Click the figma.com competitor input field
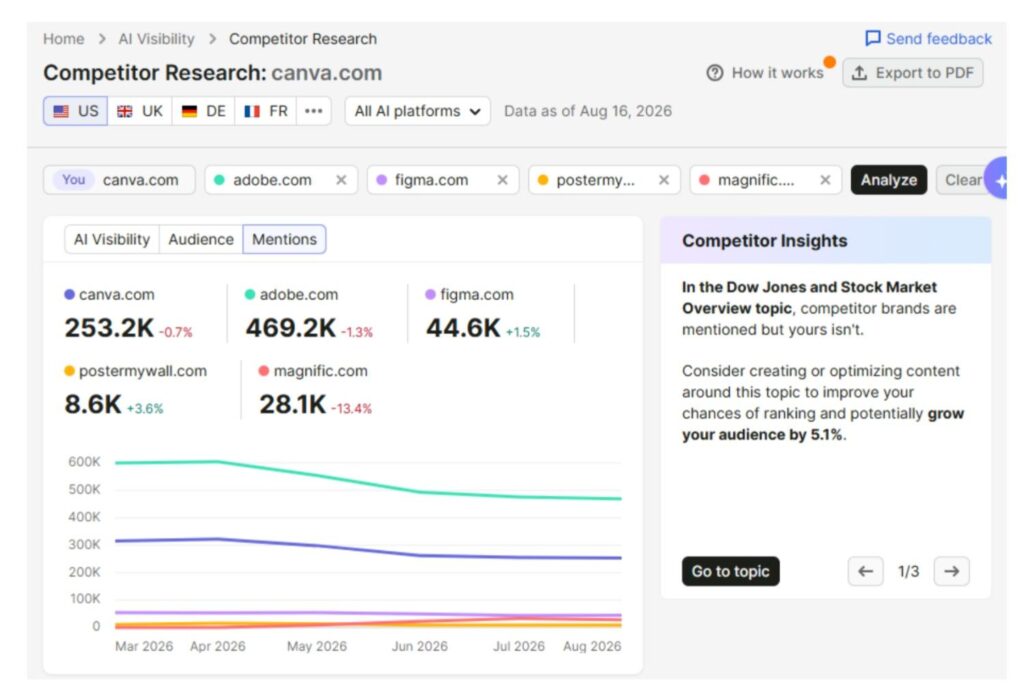The image size is (1024, 689). point(443,180)
